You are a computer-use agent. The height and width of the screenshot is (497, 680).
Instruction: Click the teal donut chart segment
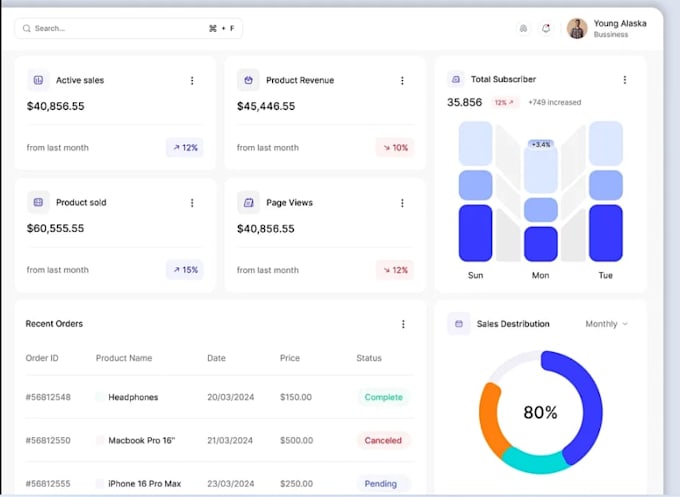pyautogui.click(x=536, y=462)
